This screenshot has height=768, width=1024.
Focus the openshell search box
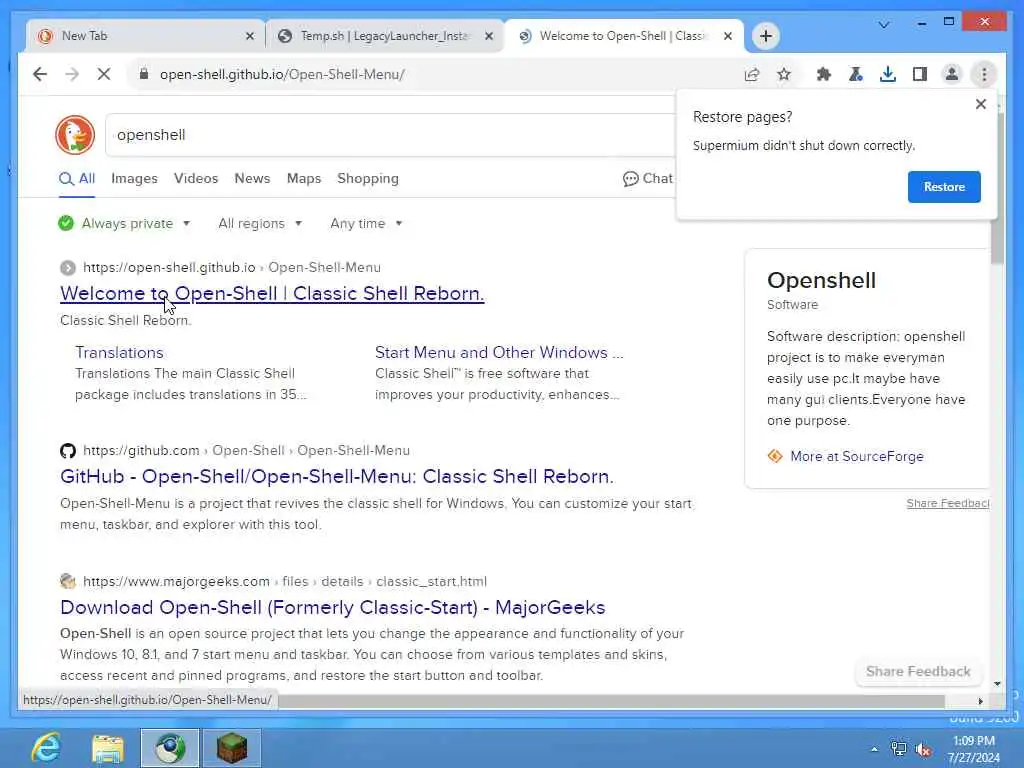point(391,135)
